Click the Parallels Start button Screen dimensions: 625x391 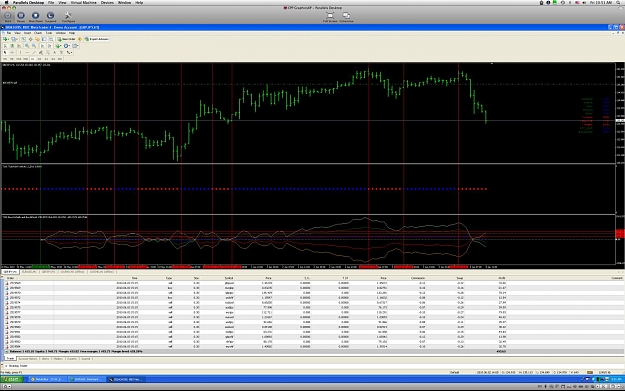point(8,16)
